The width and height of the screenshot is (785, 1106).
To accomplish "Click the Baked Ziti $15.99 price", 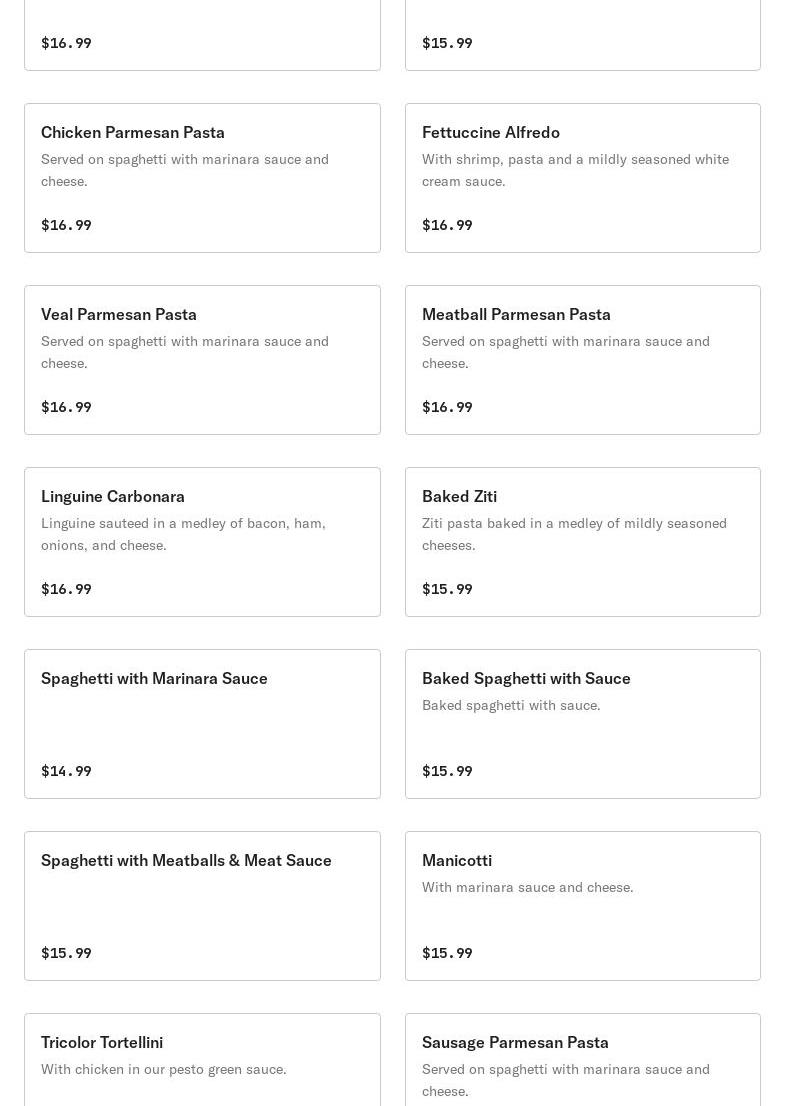I will (447, 589).
